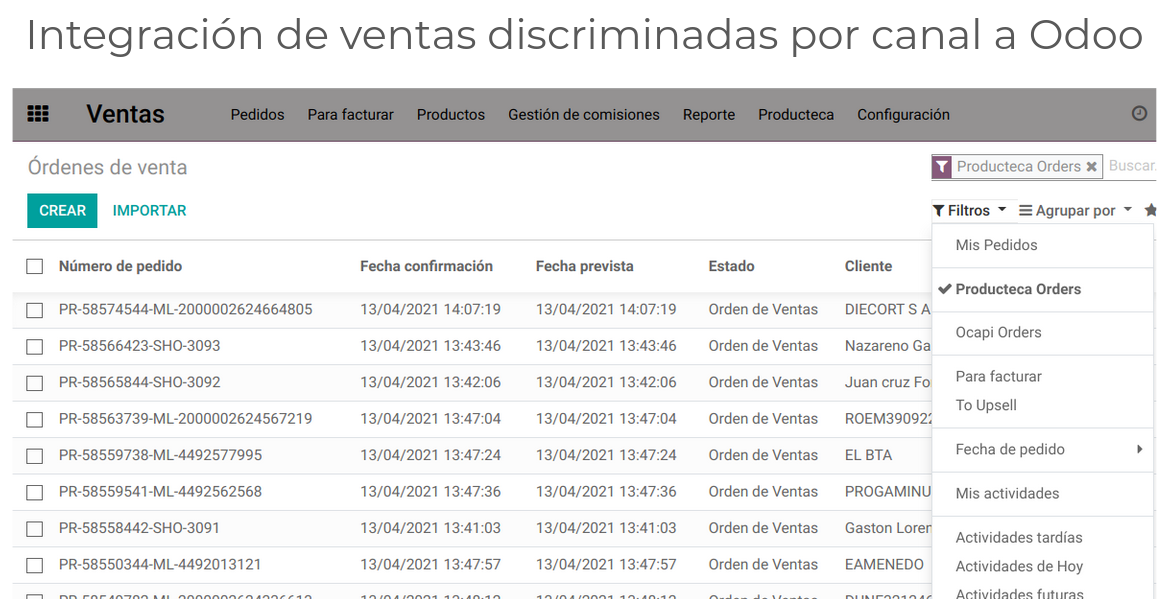This screenshot has width=1165, height=599.
Task: Open order PR-58558442-SHO-3091
Action: [140, 528]
